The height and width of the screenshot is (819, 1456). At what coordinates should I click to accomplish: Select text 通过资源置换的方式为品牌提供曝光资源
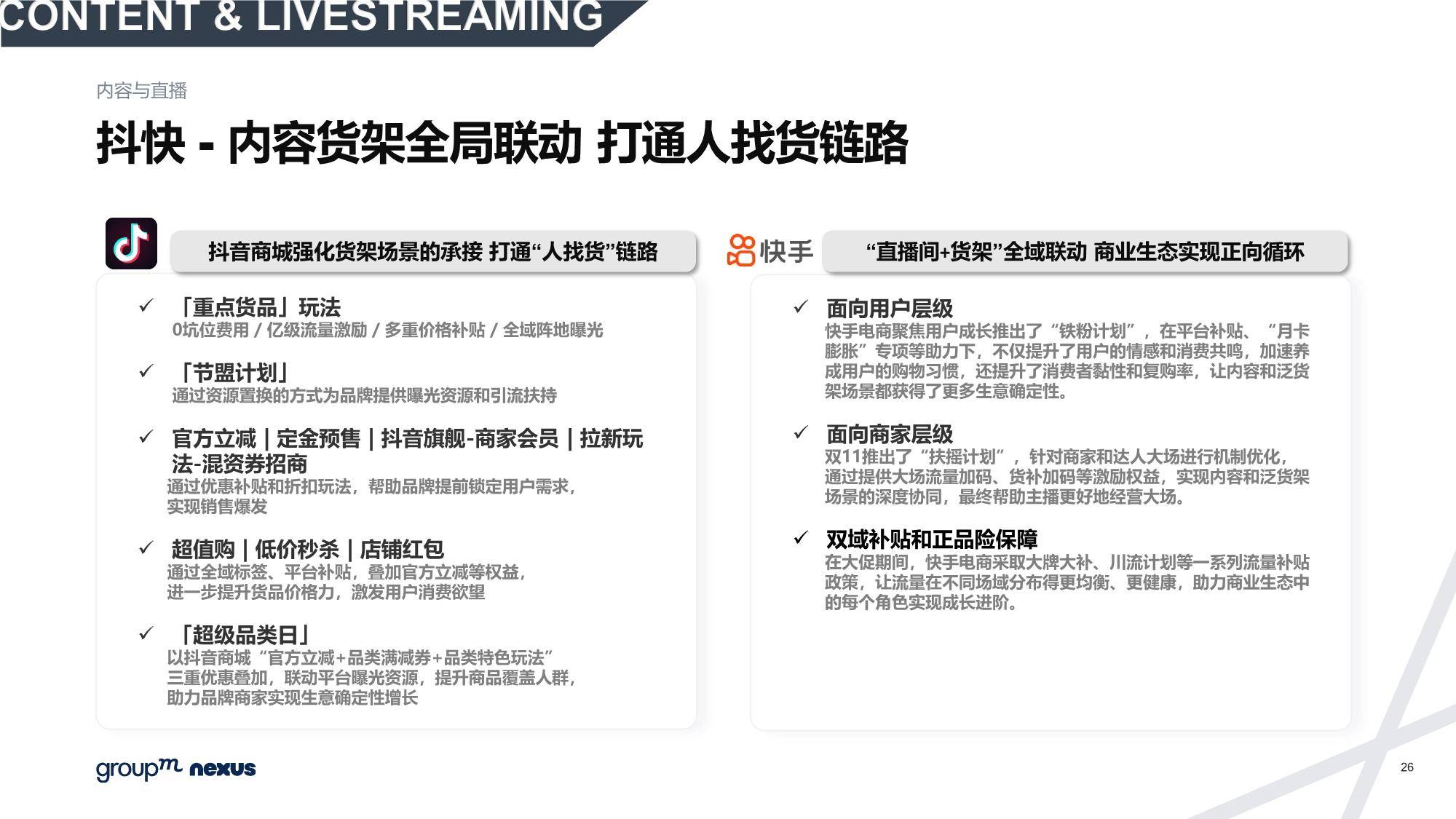click(364, 396)
